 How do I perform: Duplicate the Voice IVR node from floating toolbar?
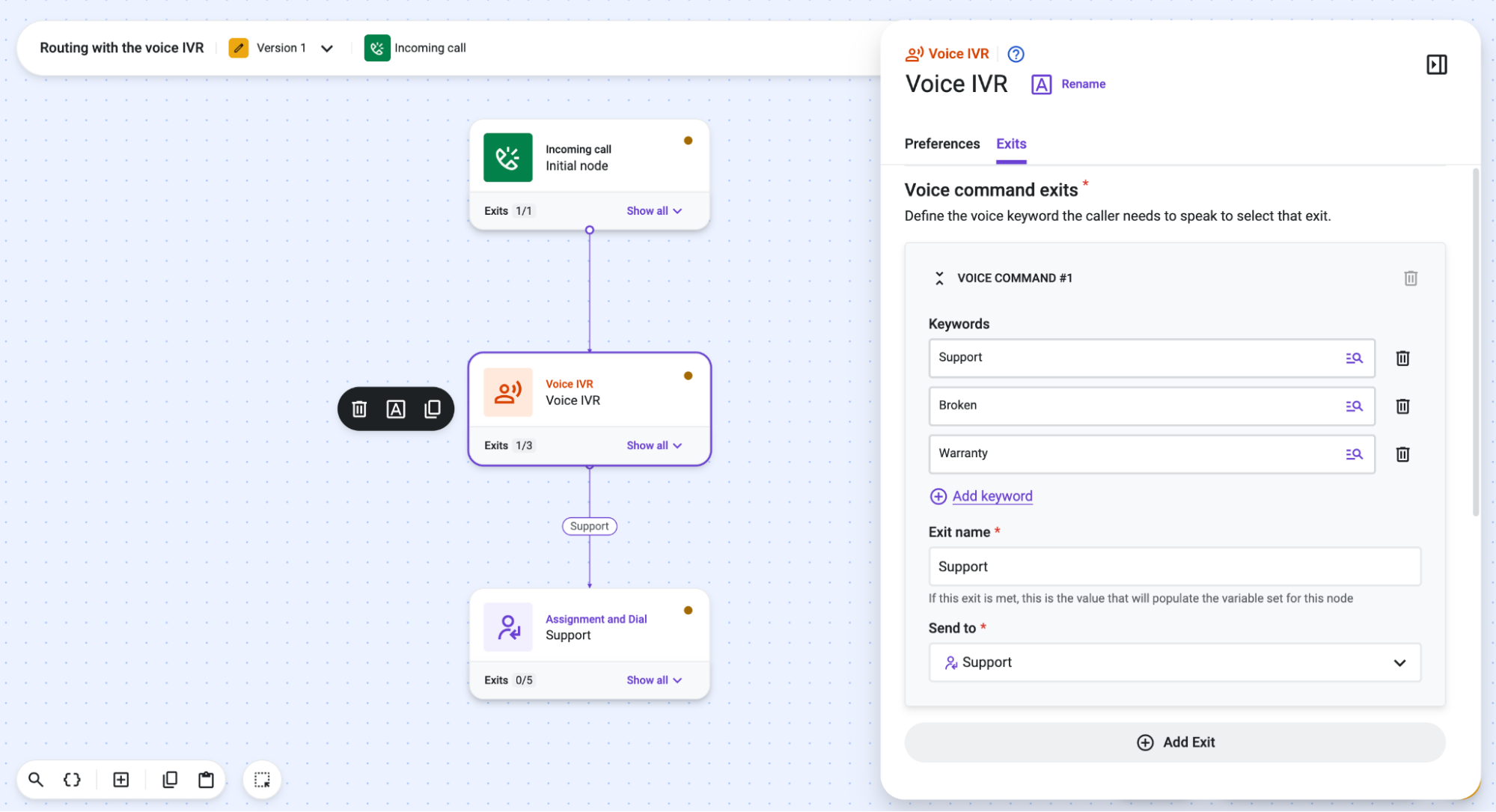point(432,409)
